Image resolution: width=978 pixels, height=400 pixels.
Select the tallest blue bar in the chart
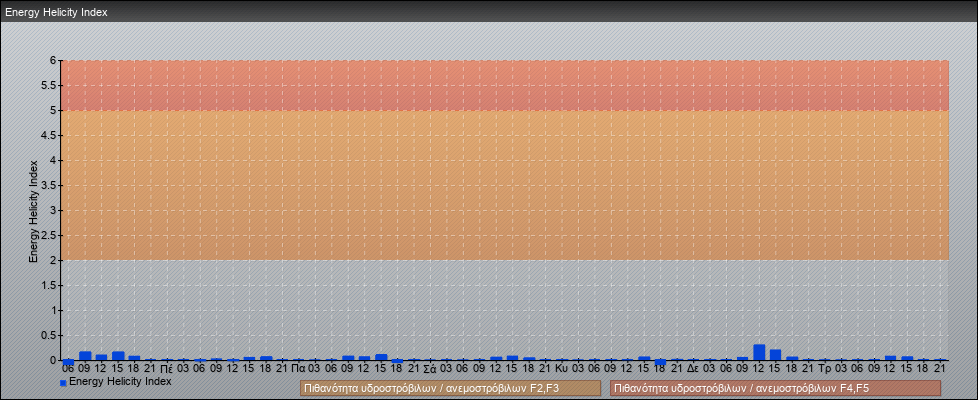tap(759, 352)
